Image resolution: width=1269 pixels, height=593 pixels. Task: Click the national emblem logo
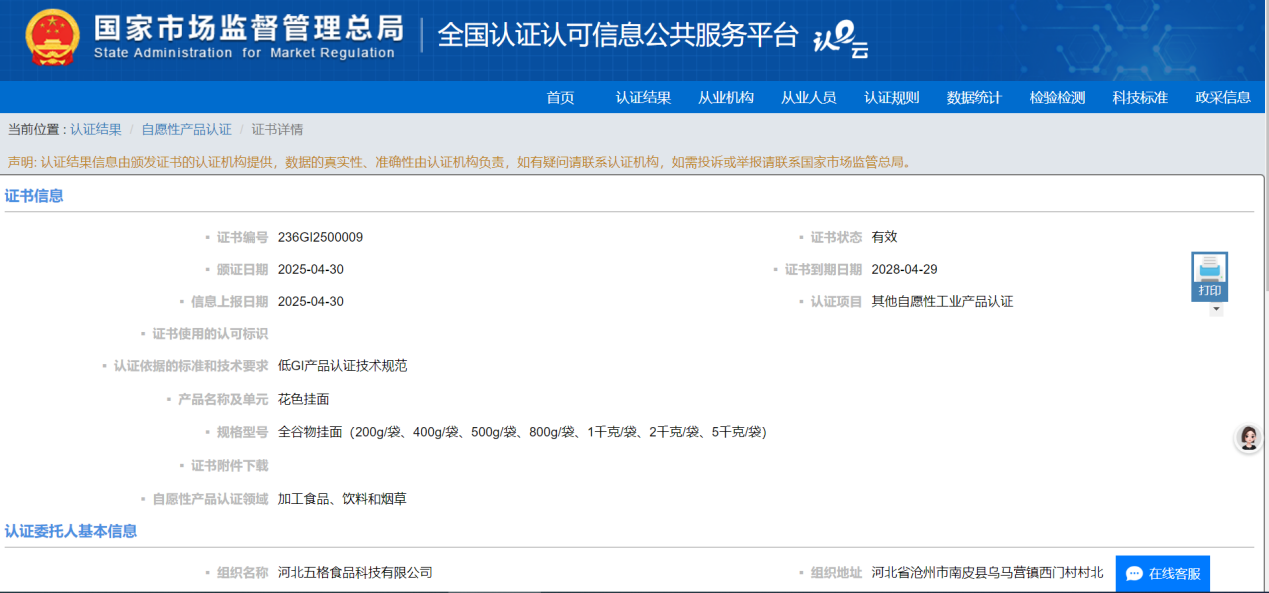(53, 37)
